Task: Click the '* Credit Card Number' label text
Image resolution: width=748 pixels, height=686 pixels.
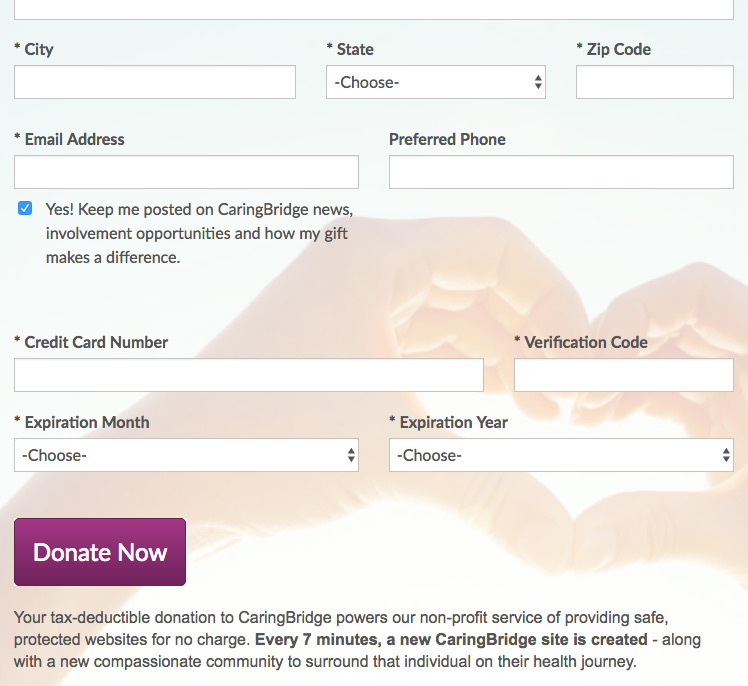Action: click(91, 342)
